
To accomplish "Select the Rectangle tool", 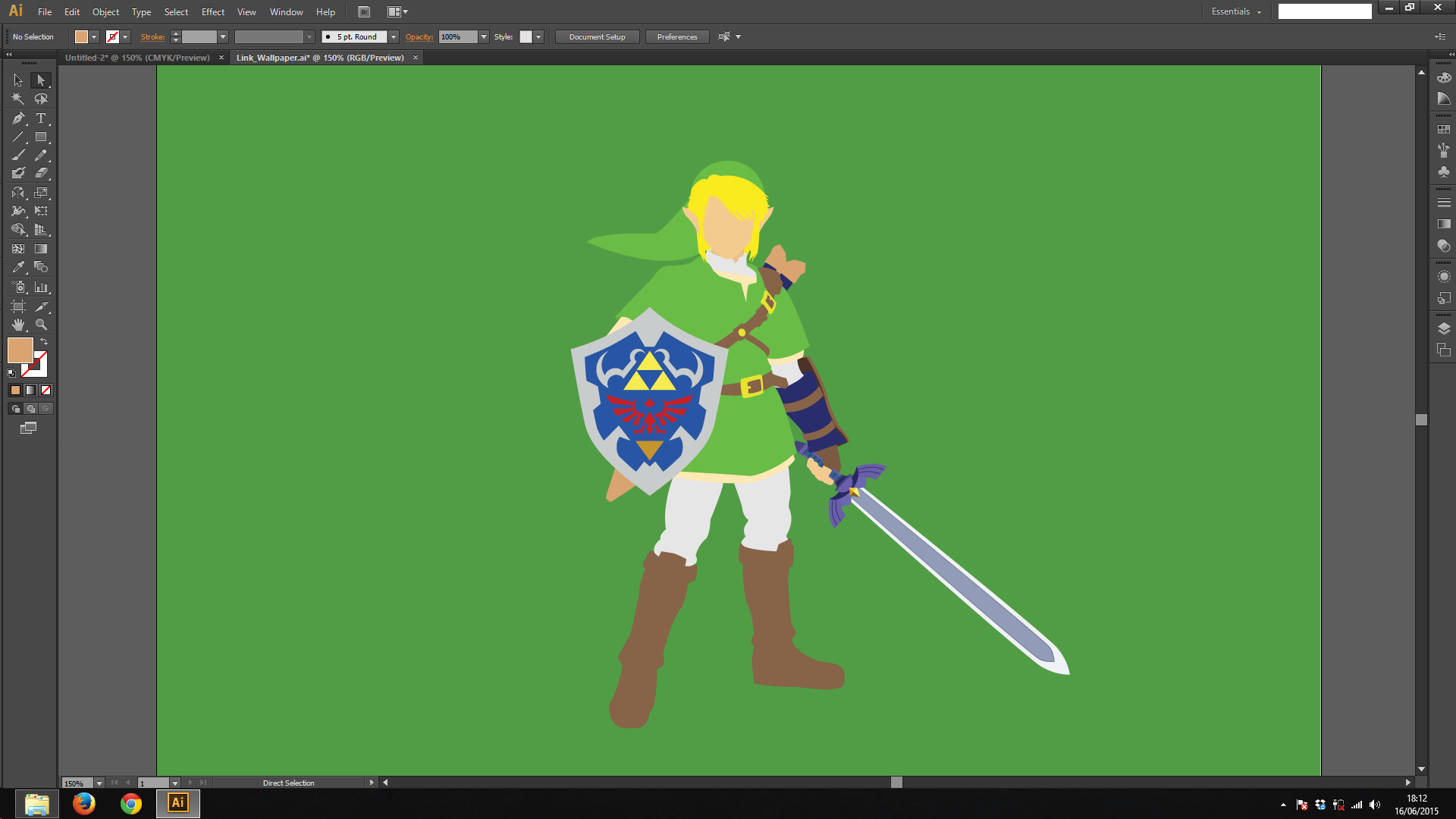I will [41, 137].
